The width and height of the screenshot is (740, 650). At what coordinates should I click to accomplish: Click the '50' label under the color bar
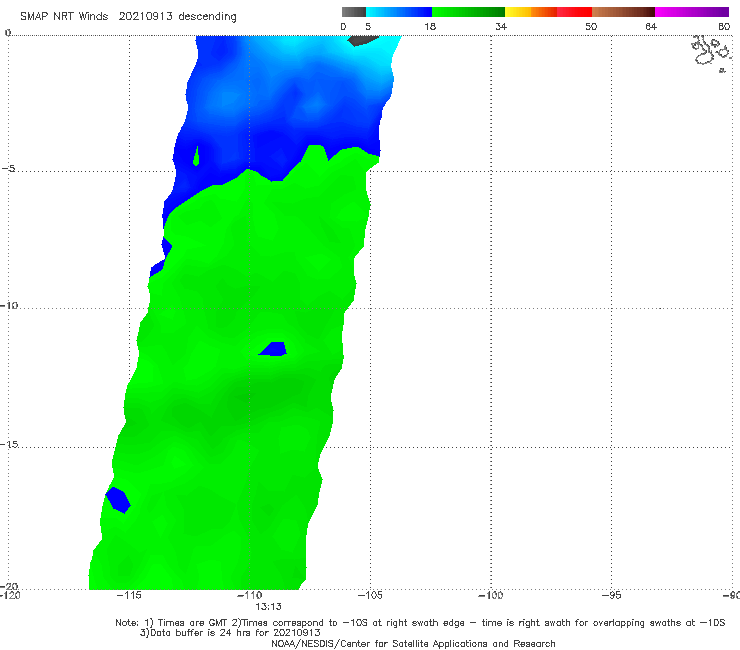pyautogui.click(x=591, y=26)
